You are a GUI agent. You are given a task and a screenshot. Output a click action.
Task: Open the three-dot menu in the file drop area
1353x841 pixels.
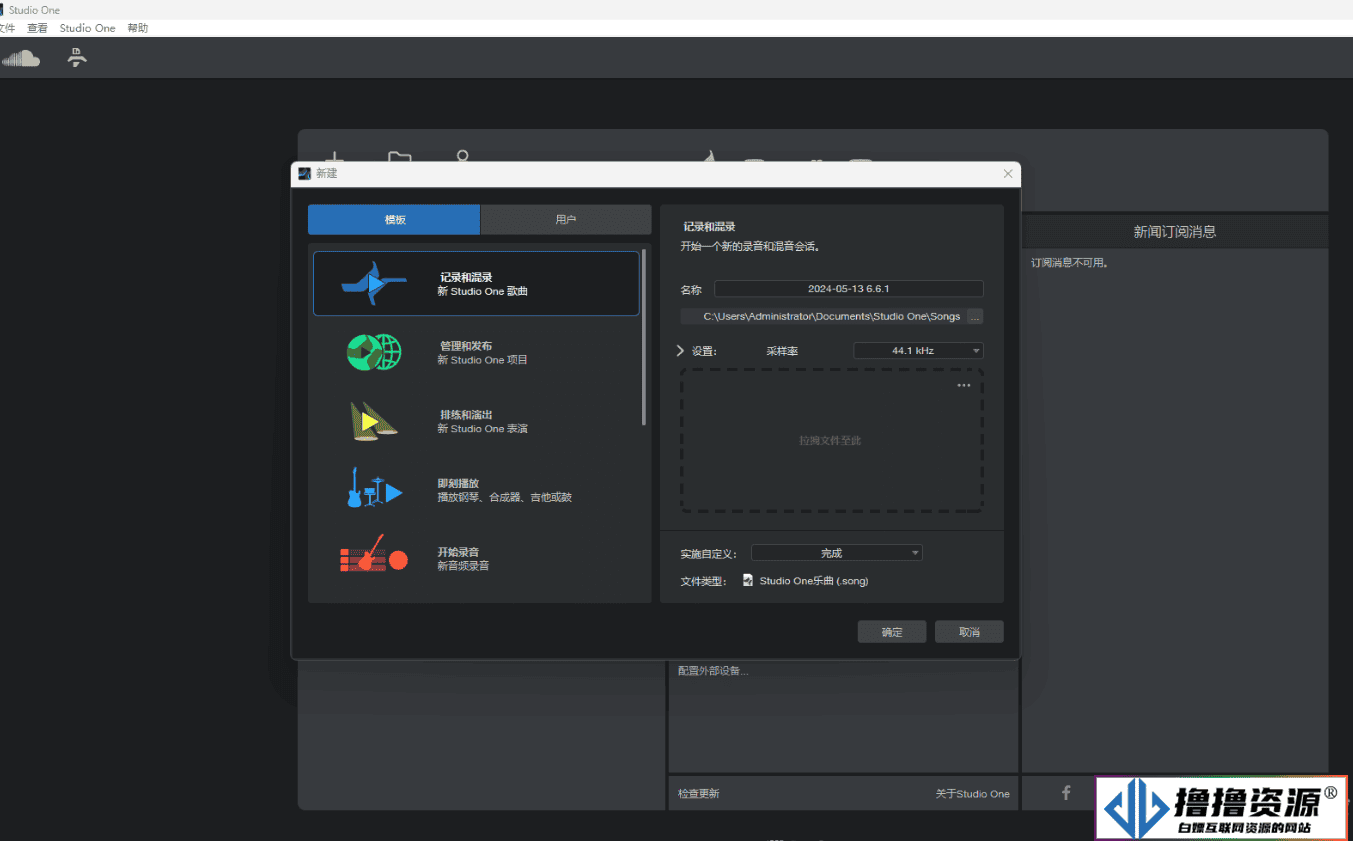click(964, 385)
